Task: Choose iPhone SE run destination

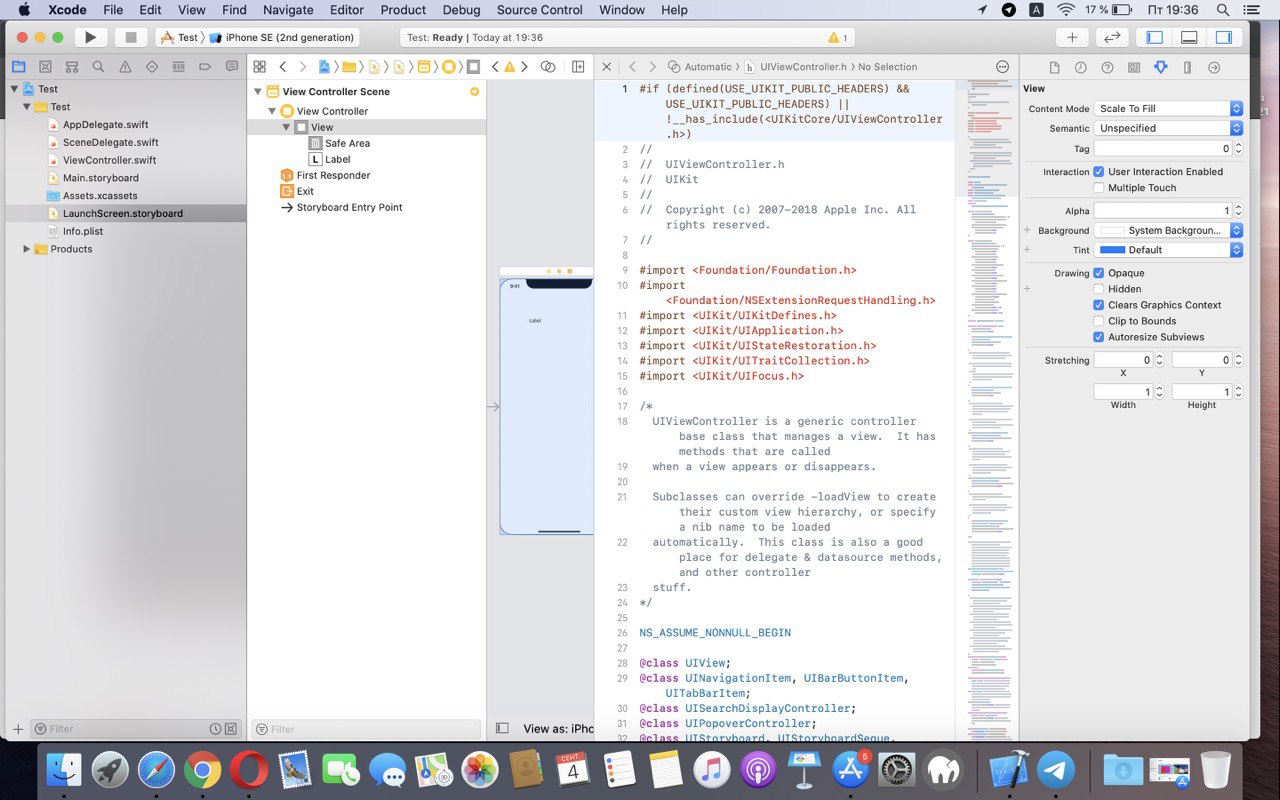Action: pyautogui.click(x=282, y=38)
